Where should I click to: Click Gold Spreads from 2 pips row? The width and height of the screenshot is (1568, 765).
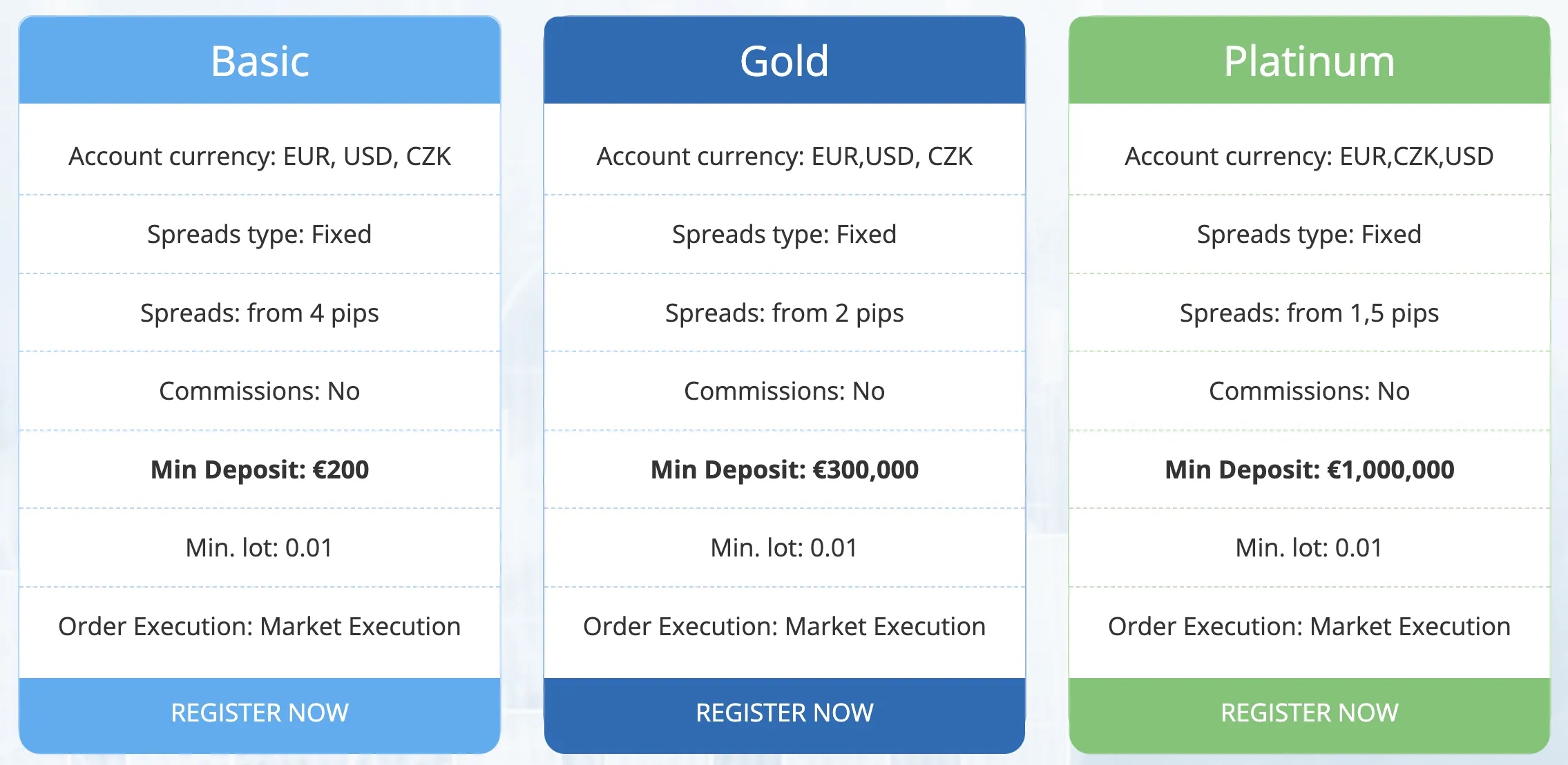point(785,313)
